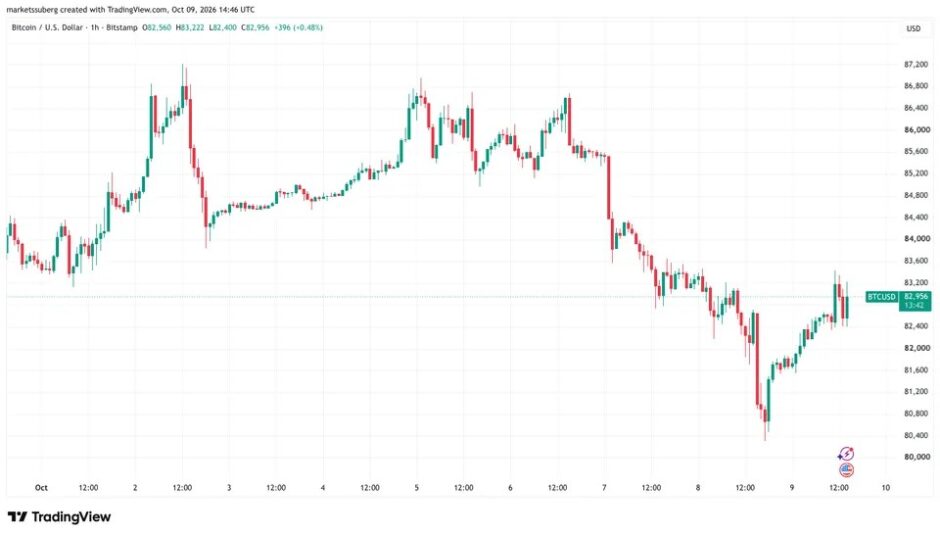This screenshot has height=536, width=940.
Task: Select the 1h timeframe label
Action: point(95,28)
